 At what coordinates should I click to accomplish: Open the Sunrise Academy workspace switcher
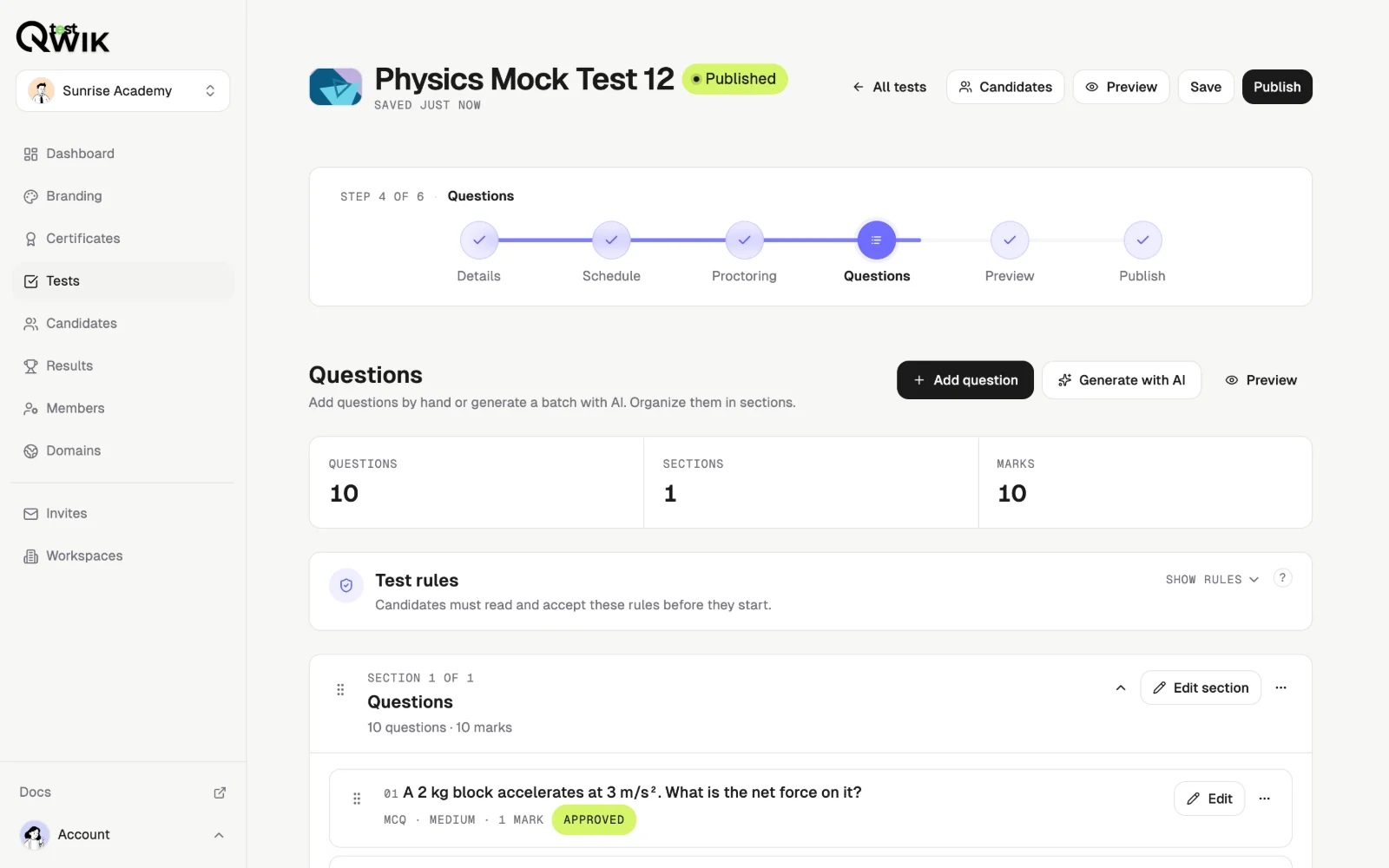tap(122, 90)
